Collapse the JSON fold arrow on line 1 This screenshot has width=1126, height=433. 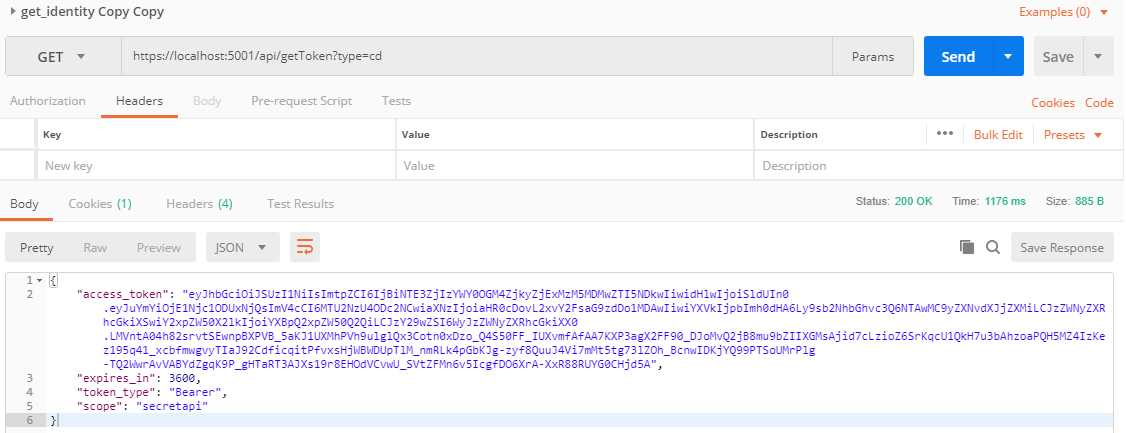pyautogui.click(x=40, y=279)
